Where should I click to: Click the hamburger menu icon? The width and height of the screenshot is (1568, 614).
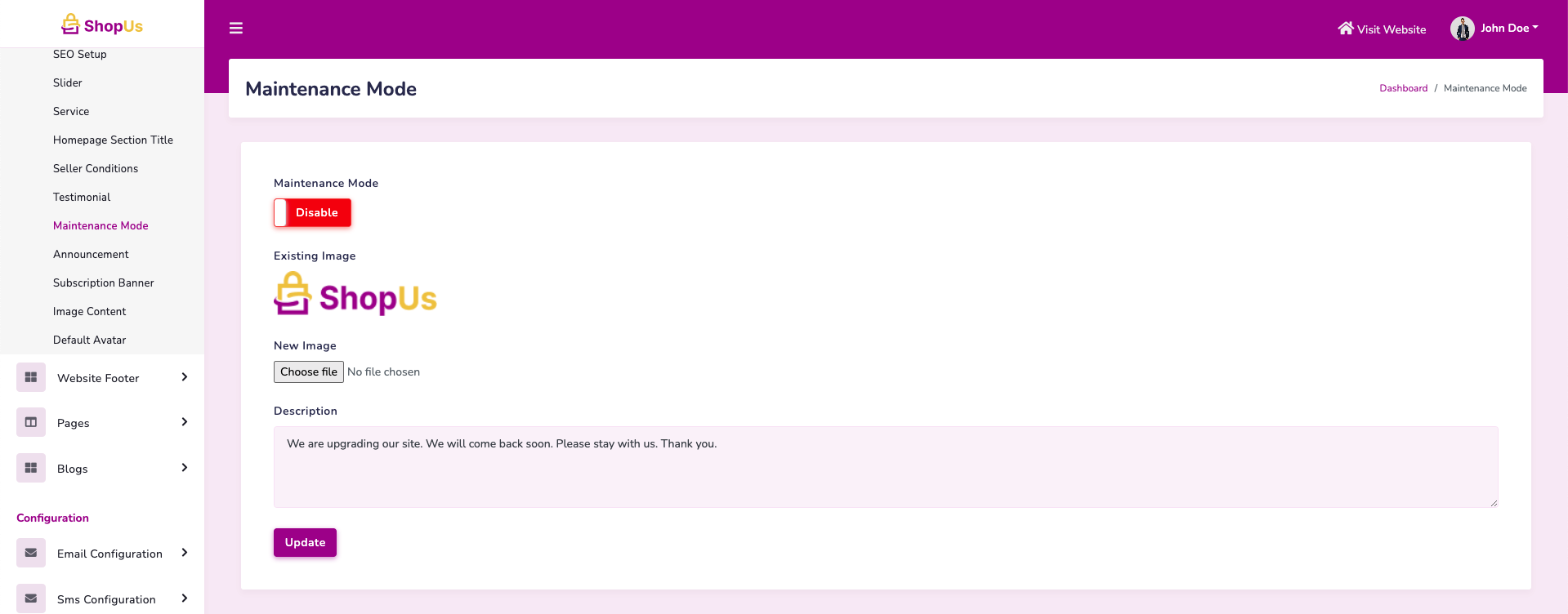coord(236,29)
